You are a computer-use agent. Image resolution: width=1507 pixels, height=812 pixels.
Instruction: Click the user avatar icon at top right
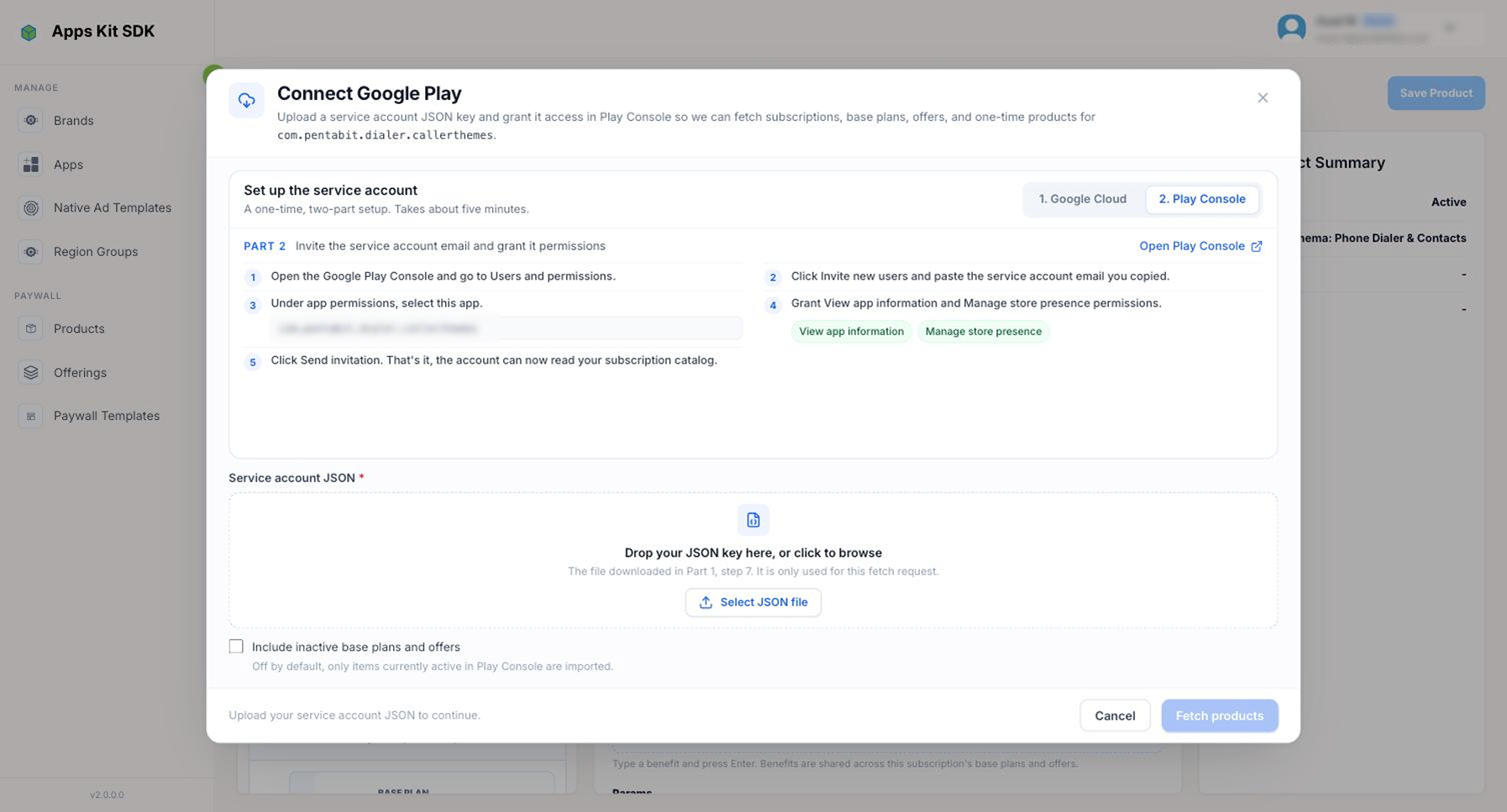pos(1291,28)
